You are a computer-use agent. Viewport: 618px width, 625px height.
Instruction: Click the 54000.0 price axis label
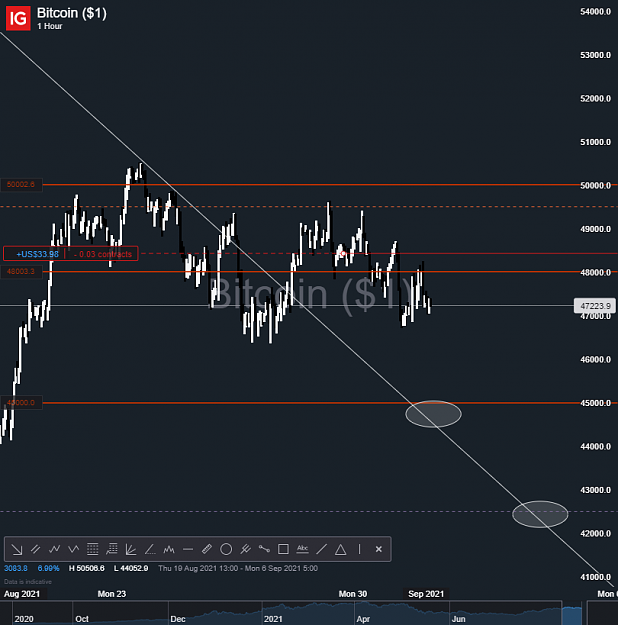(x=595, y=12)
